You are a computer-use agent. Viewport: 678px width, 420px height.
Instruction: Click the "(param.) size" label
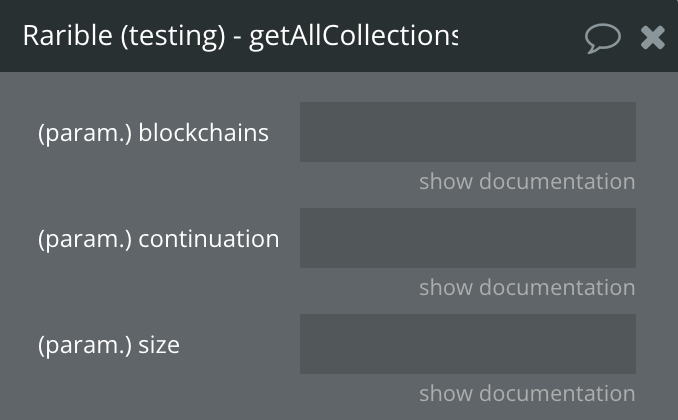(x=109, y=345)
